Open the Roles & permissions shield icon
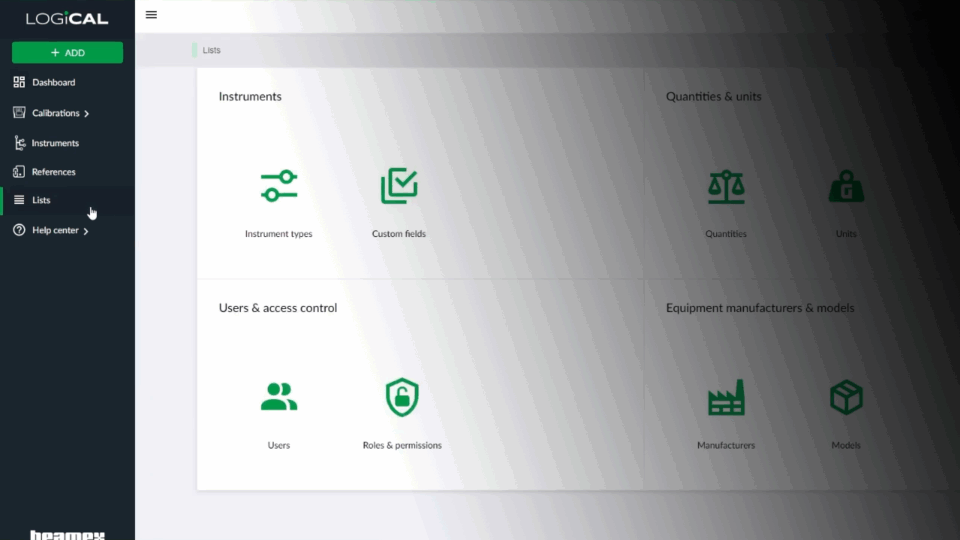Image resolution: width=960 pixels, height=540 pixels. [x=402, y=397]
